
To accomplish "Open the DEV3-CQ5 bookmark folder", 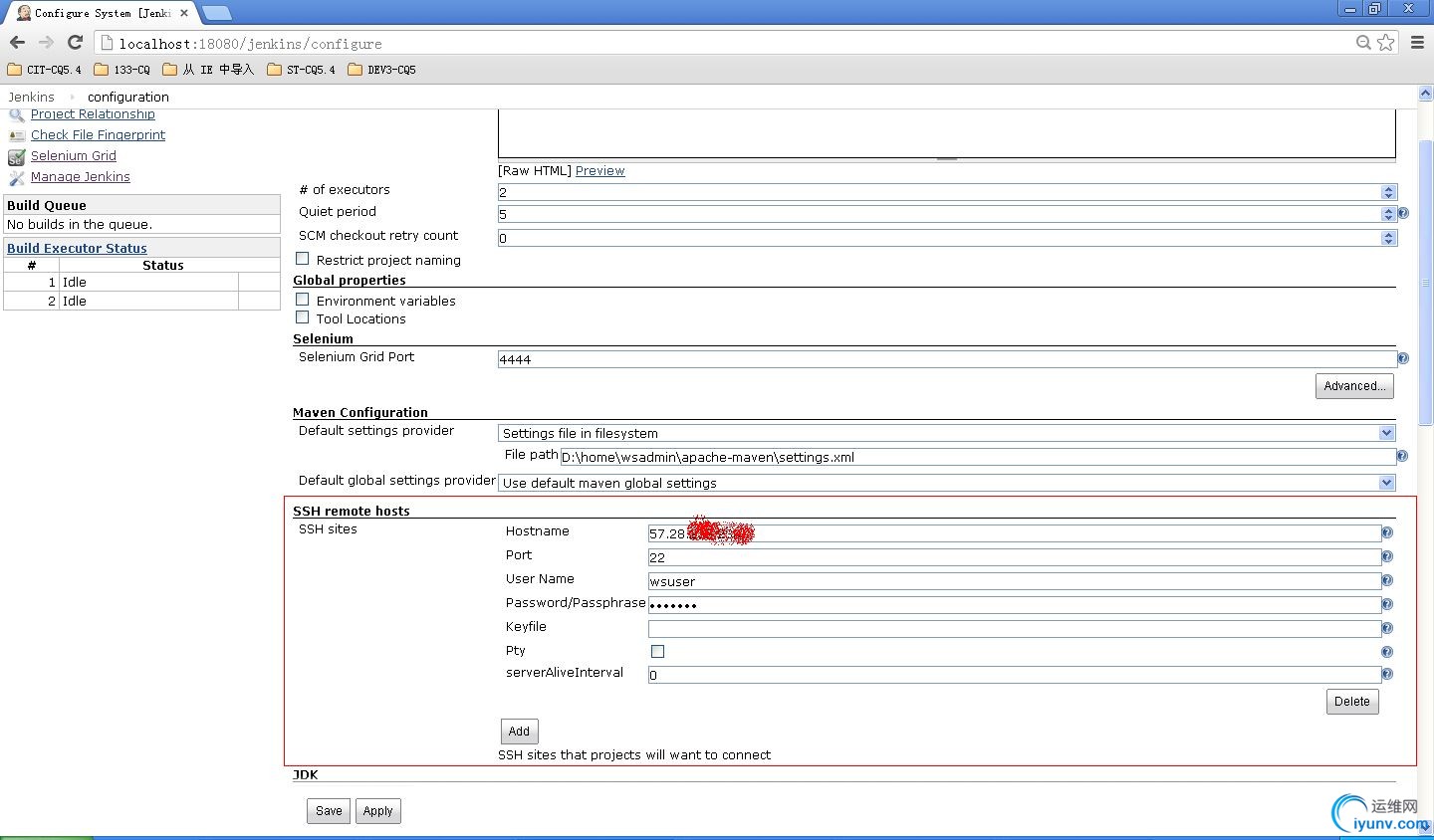I will pos(382,70).
